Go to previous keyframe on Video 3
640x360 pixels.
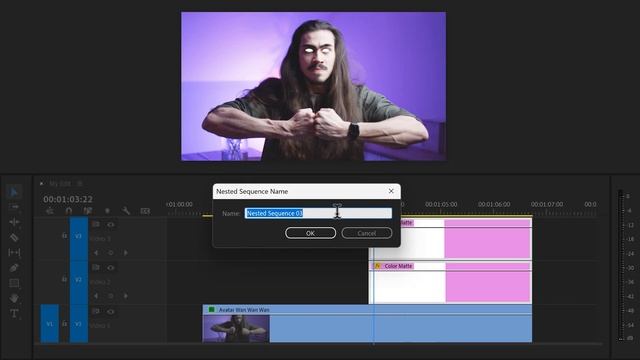pos(96,253)
